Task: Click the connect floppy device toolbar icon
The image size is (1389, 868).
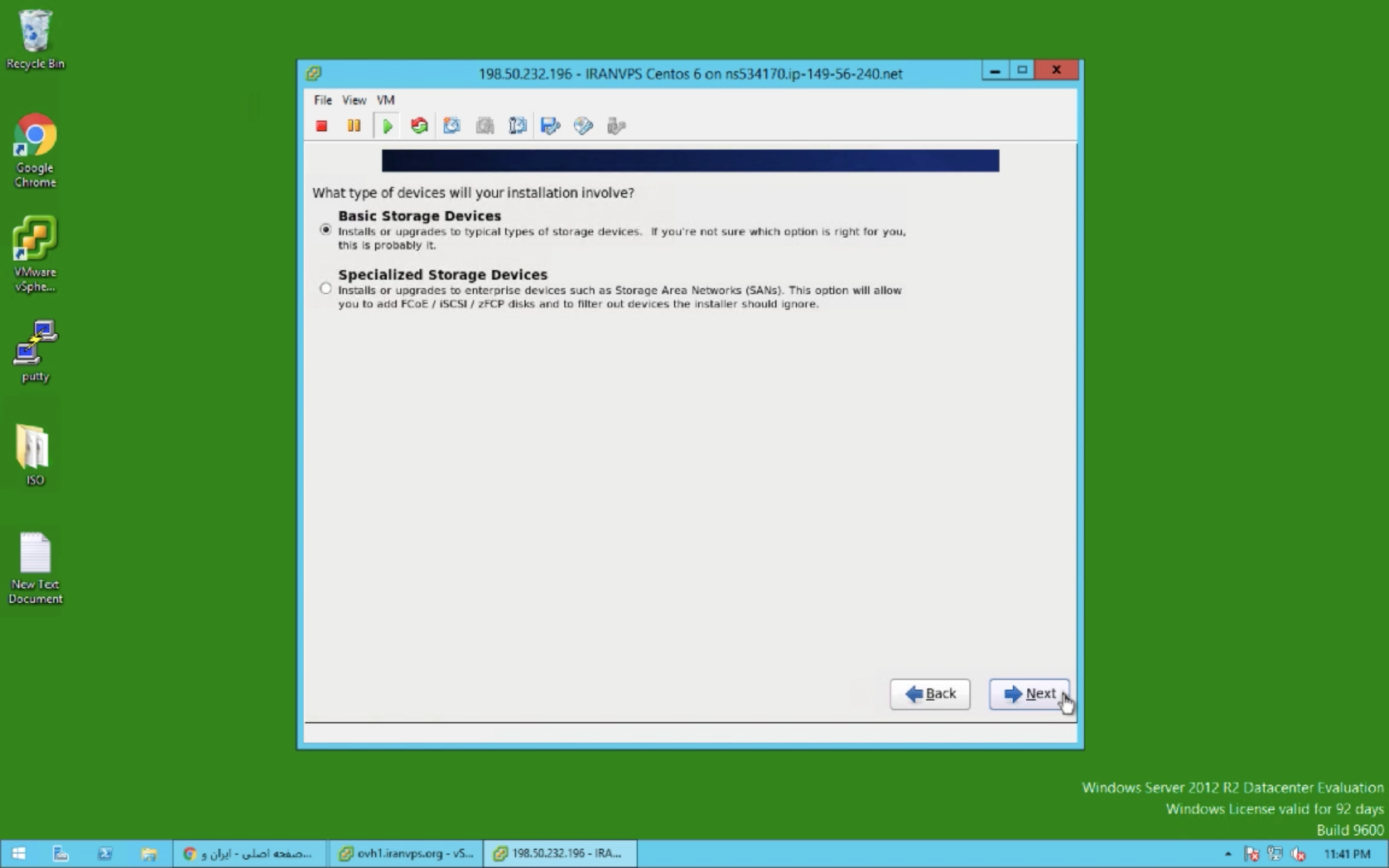Action: [x=550, y=126]
